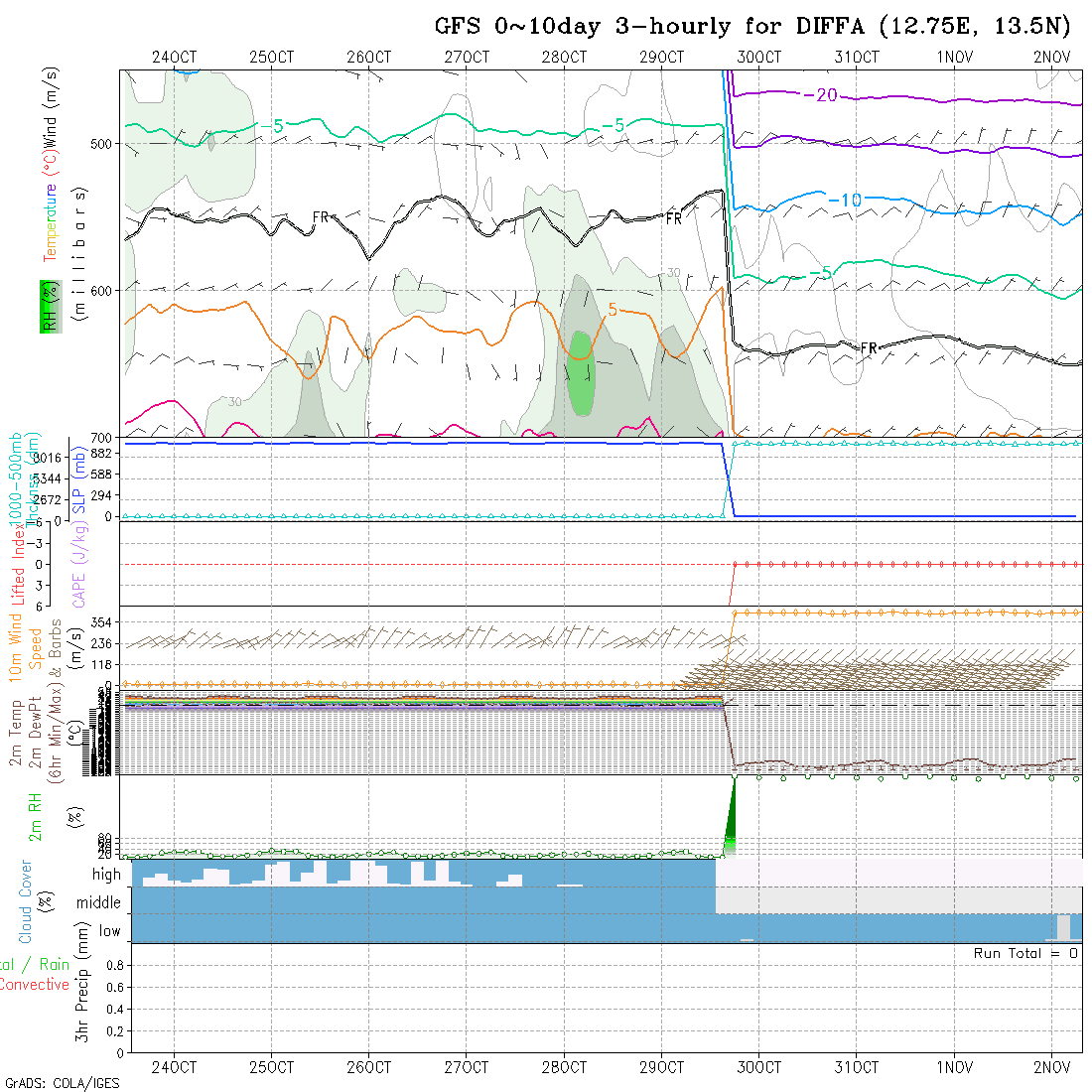This screenshot has width=1092, height=1092.
Task: Select 2NOV on the bottom time axis
Action: pyautogui.click(x=1051, y=1067)
